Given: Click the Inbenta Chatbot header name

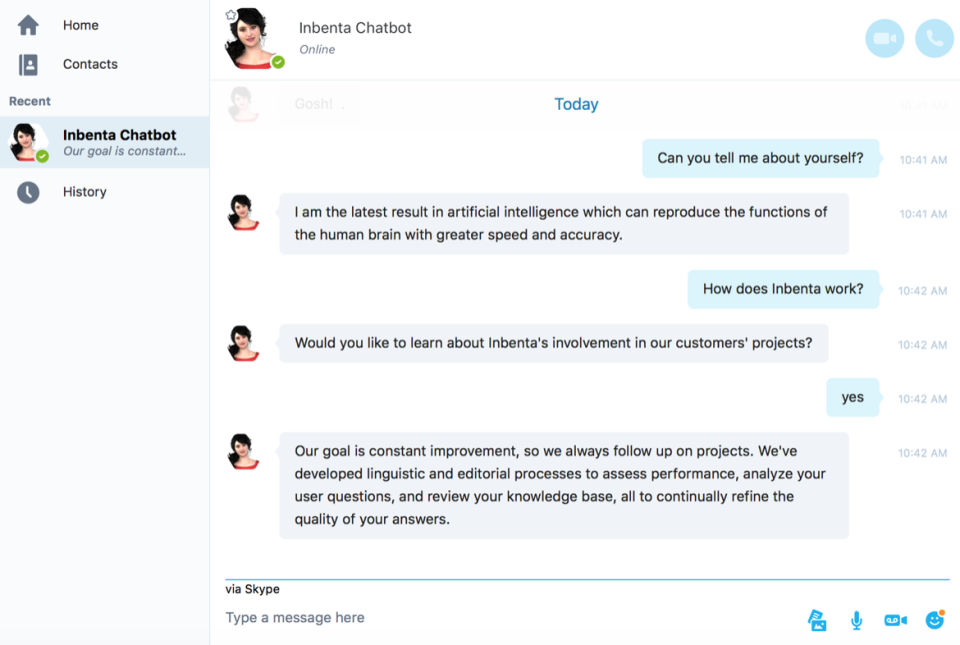Looking at the screenshot, I should [355, 28].
